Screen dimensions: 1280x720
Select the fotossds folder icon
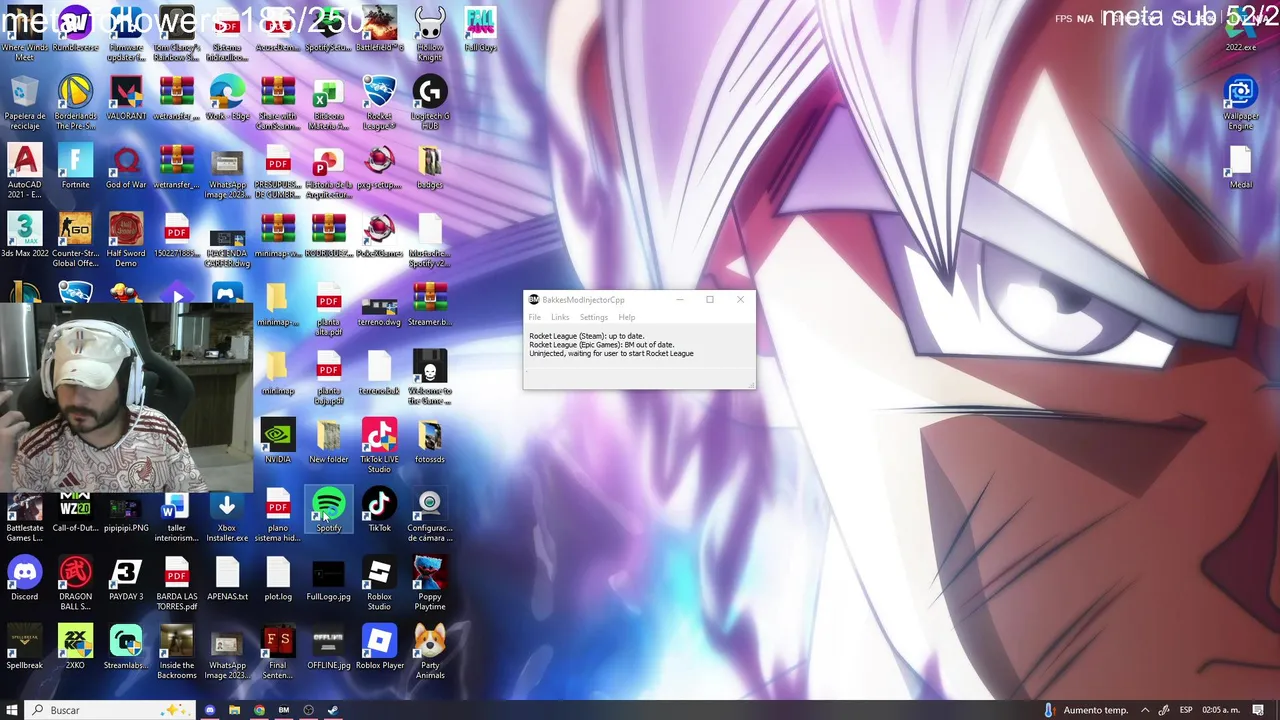tap(430, 441)
